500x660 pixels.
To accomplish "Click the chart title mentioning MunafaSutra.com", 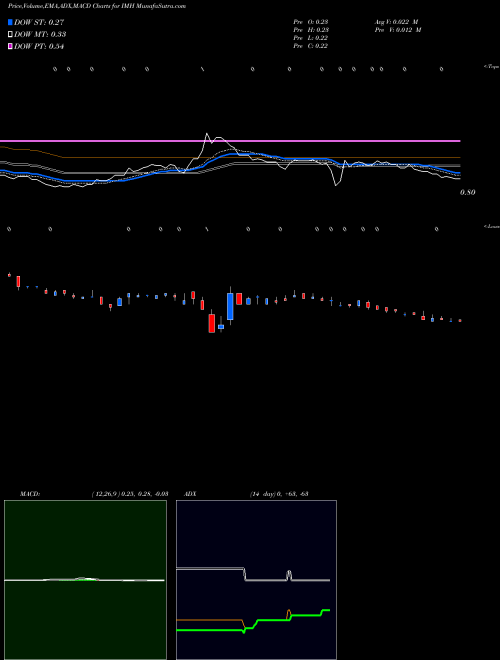I will pos(97,6).
